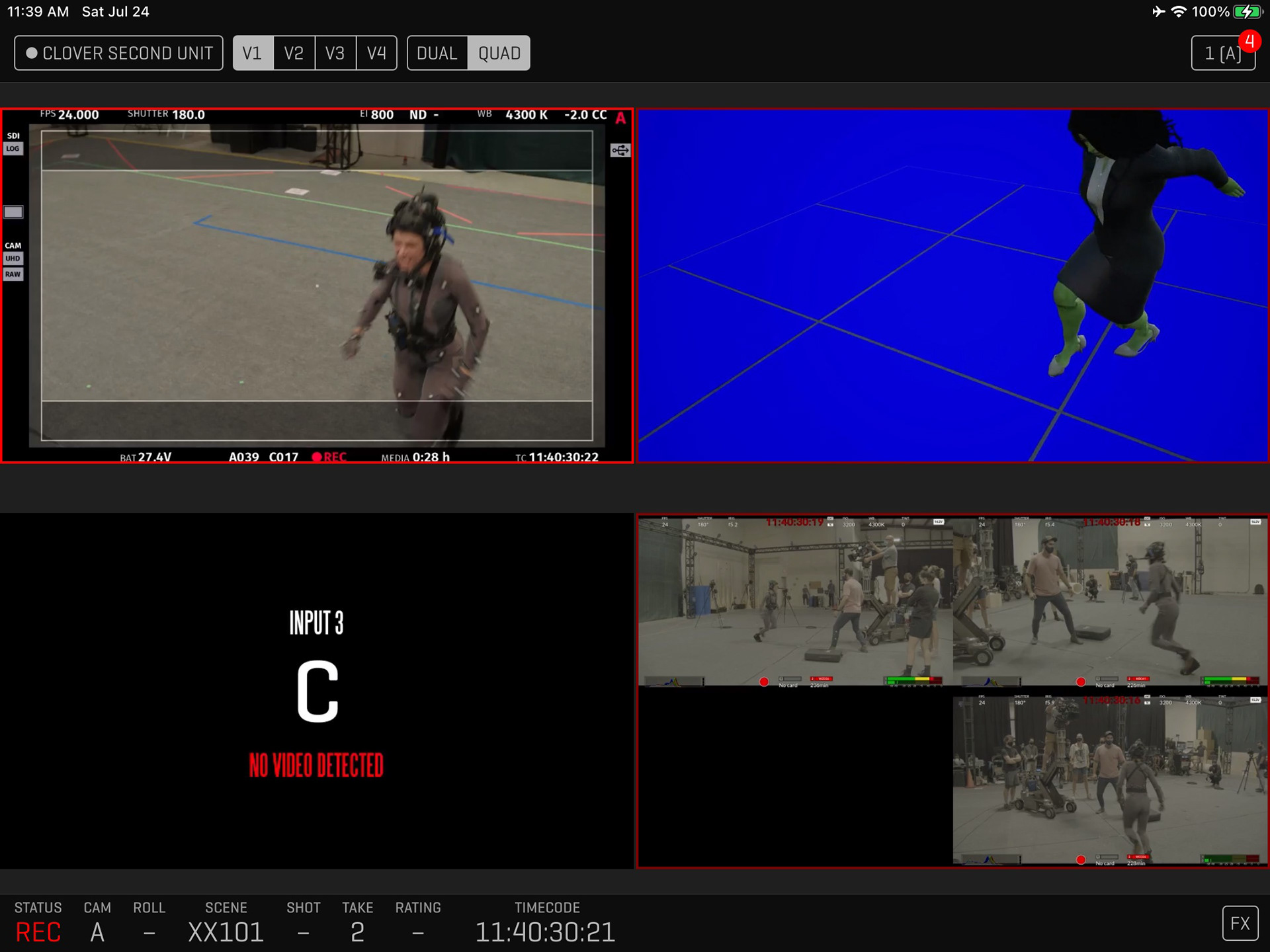
Task: Edit the SCENE XX101 field
Action: click(x=226, y=932)
